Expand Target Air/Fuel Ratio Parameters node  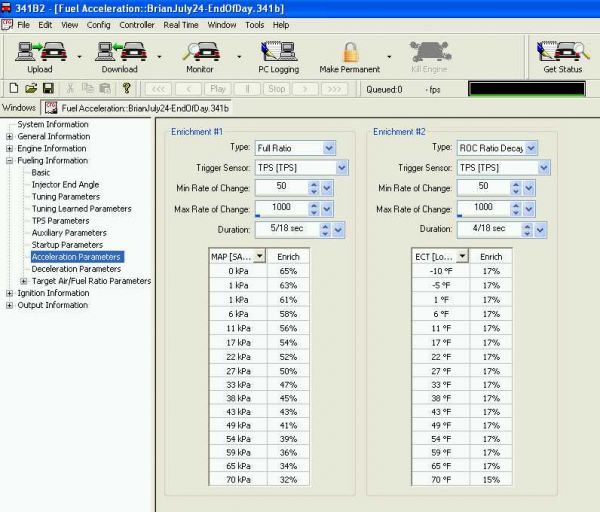(24, 281)
